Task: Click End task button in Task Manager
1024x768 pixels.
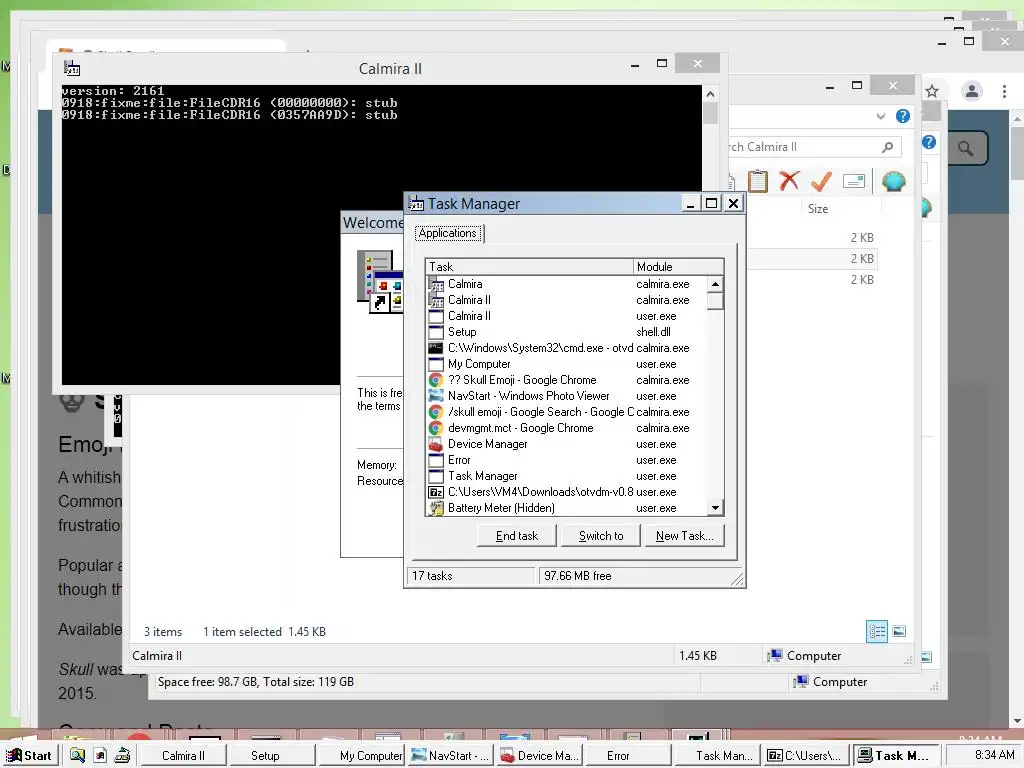Action: point(517,536)
